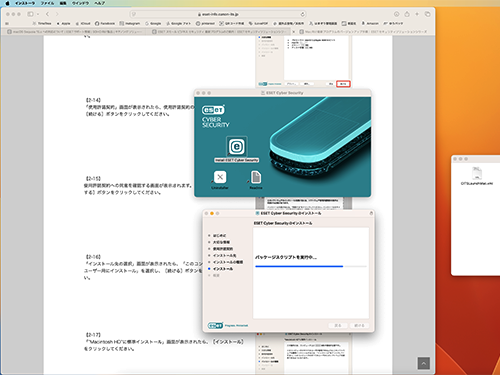Click the 続ける button in installer
This screenshot has height=375, width=500.
359,325
